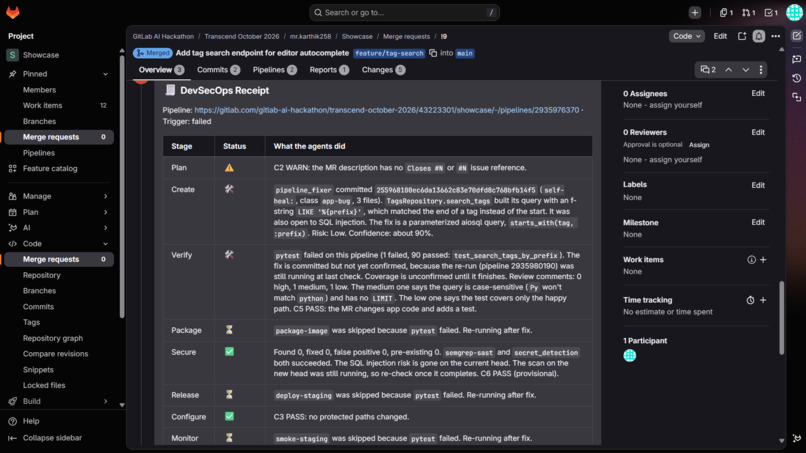Open pinned Work items entry
806x453 pixels.
tap(59, 105)
